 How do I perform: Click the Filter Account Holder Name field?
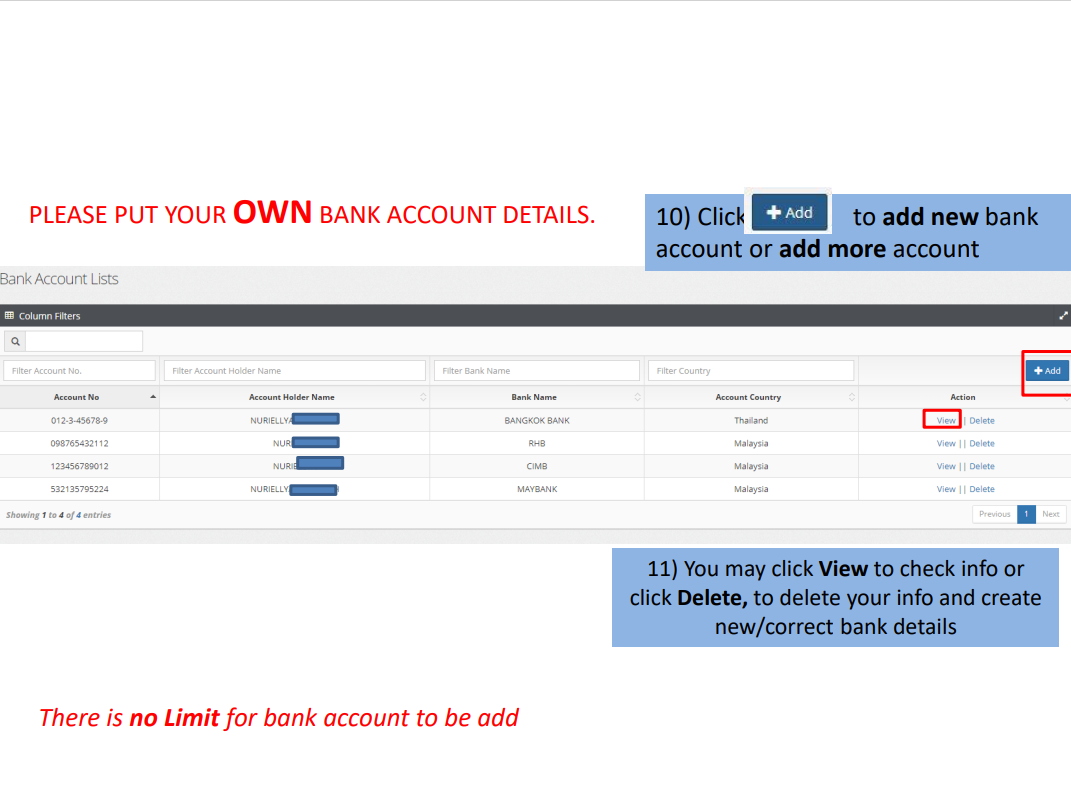click(x=294, y=371)
